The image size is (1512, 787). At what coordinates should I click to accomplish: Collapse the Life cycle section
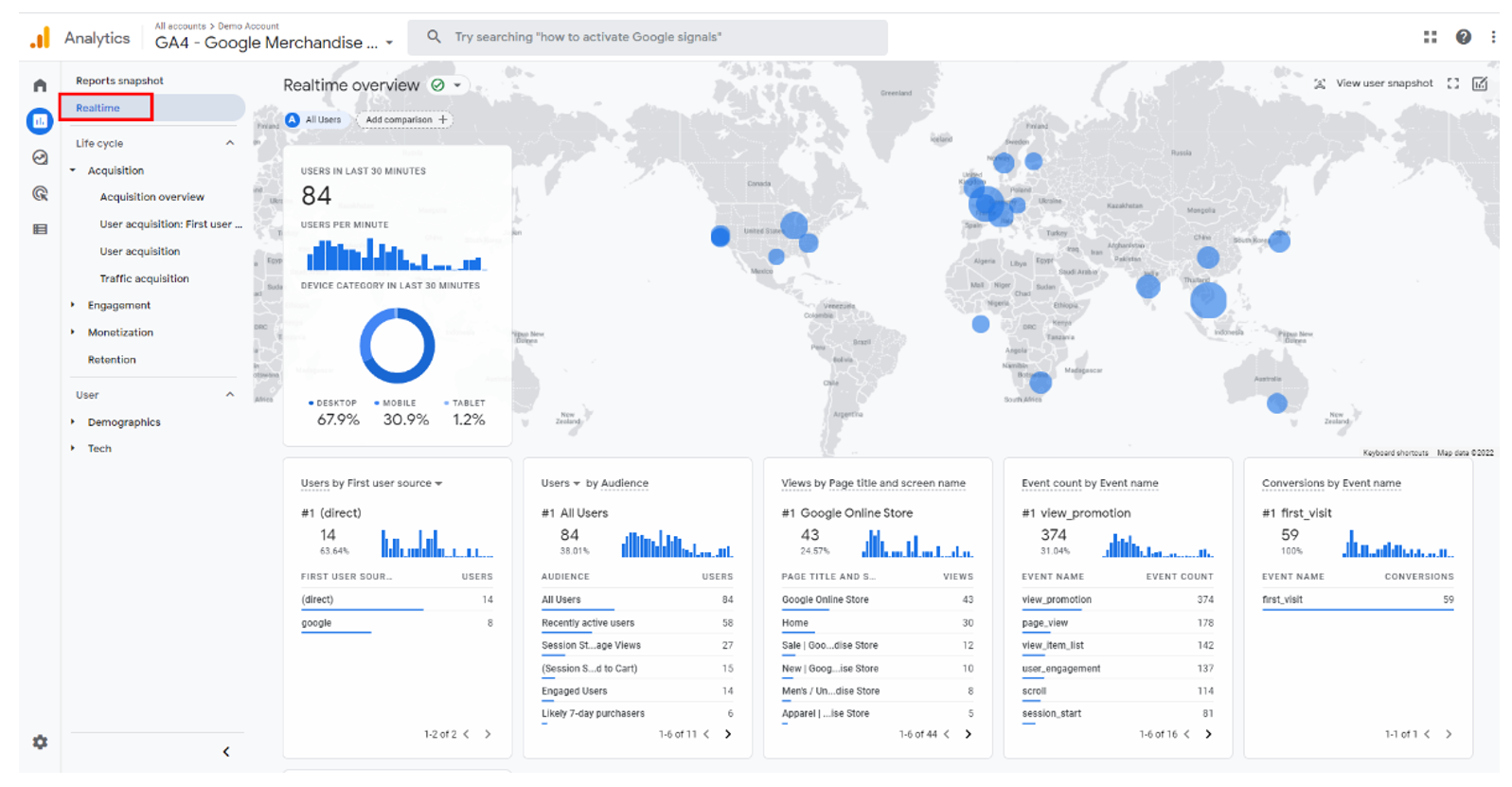(x=229, y=143)
